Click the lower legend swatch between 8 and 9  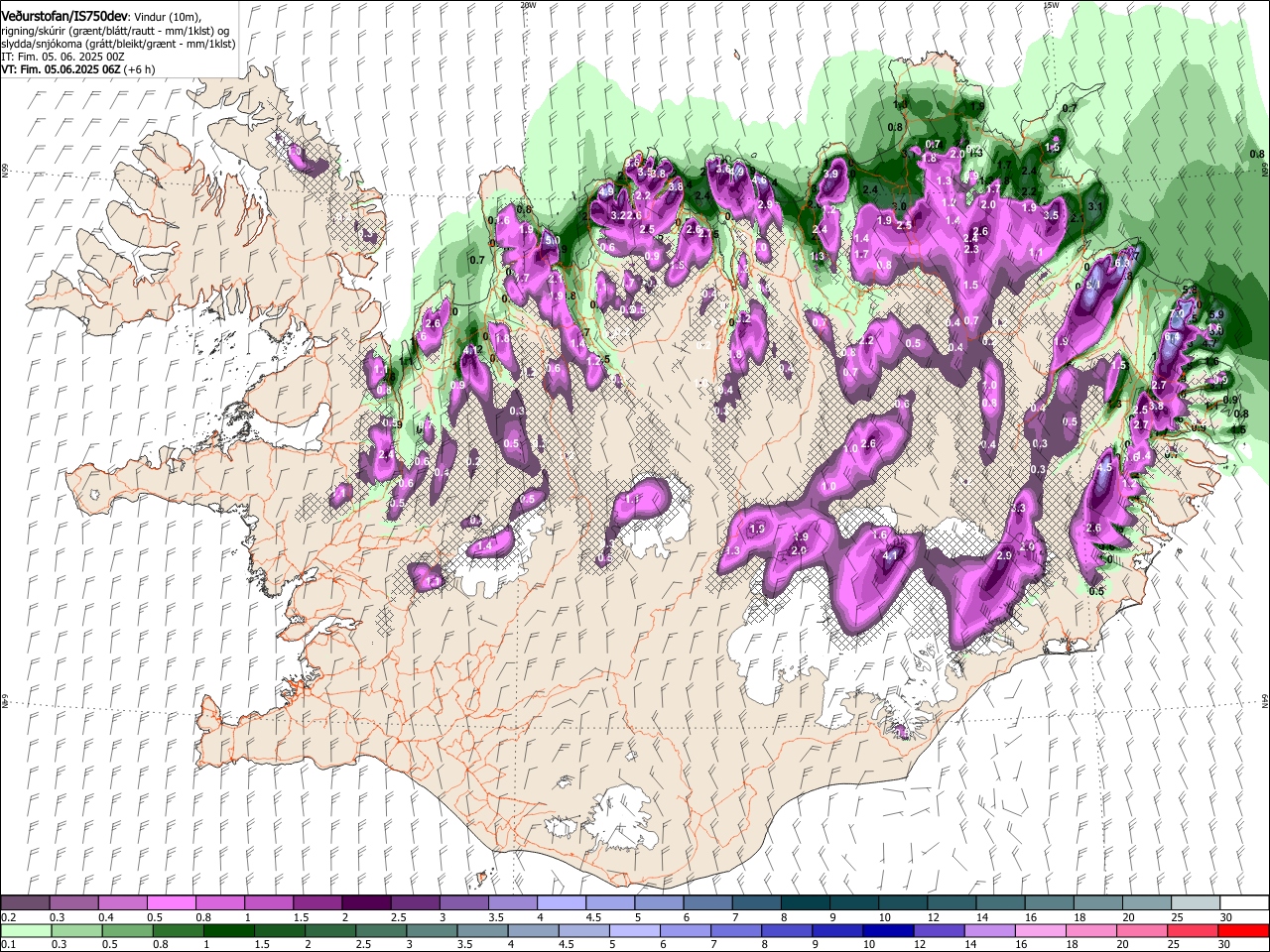(x=786, y=930)
